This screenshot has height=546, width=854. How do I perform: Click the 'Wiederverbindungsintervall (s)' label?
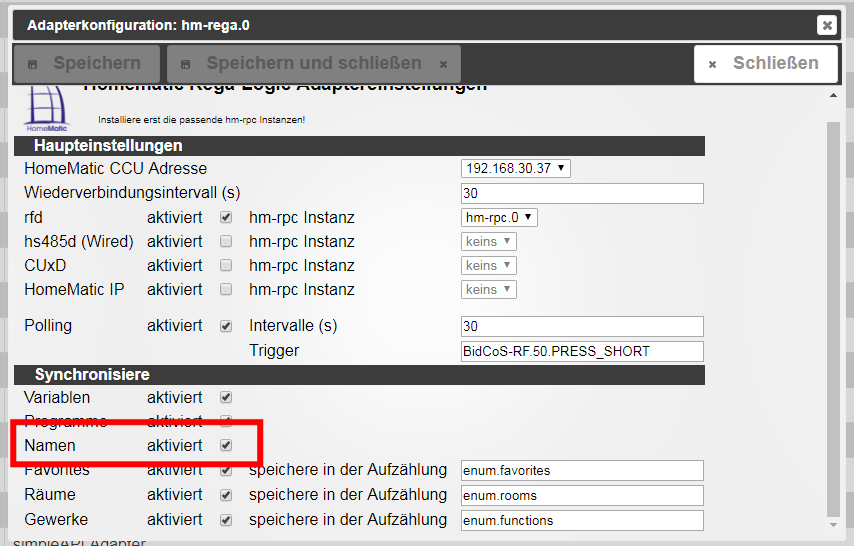132,192
